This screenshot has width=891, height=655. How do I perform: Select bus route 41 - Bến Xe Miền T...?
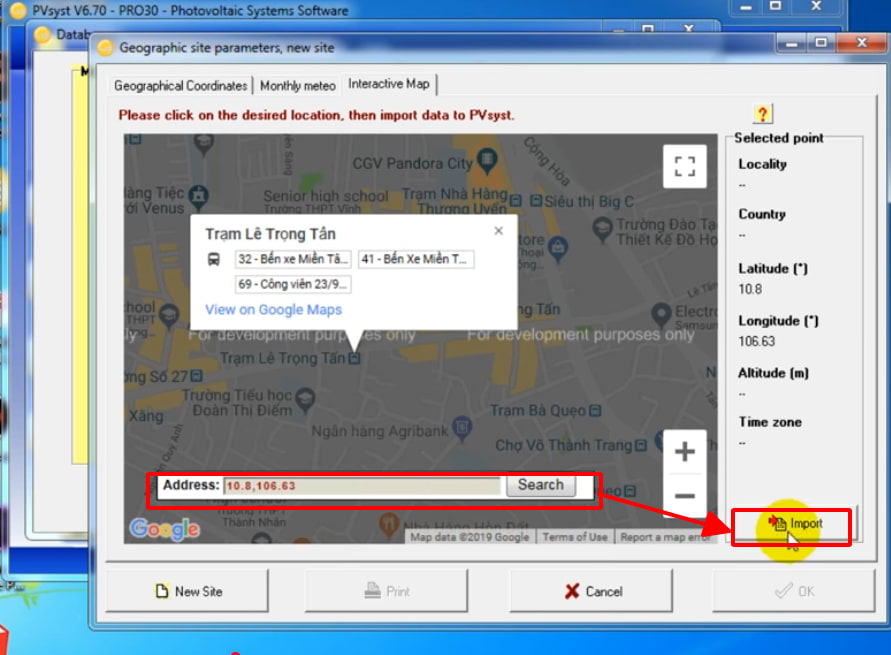pyautogui.click(x=416, y=259)
